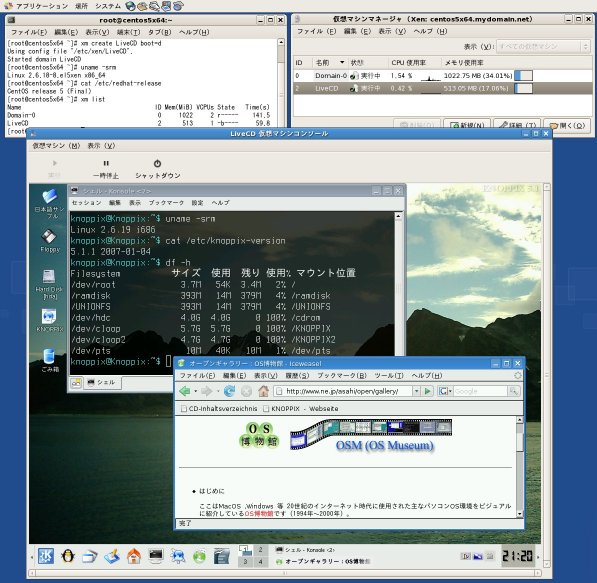Open the ごみ箱 trash desktop icon
Viewport: 597px width, 583px height.
point(49,360)
